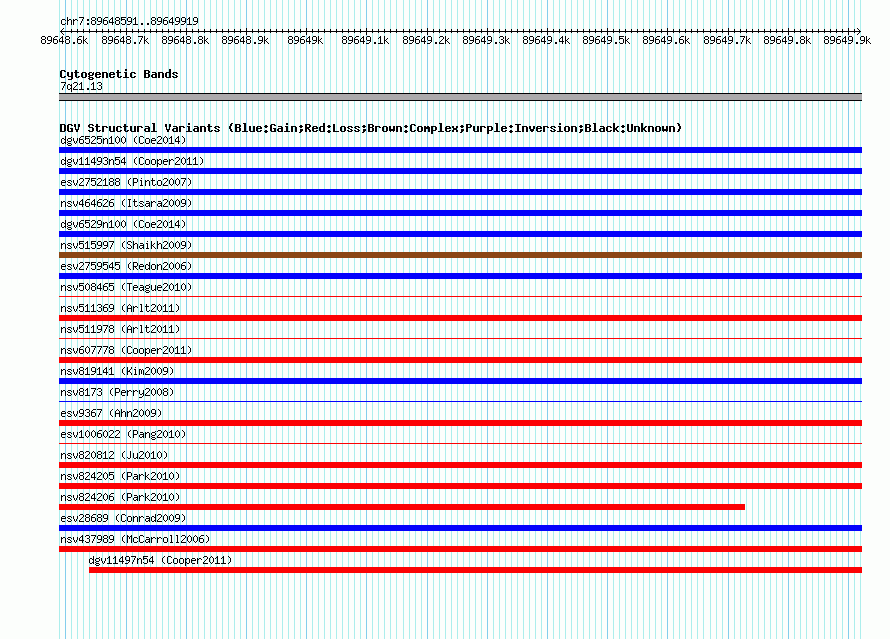
Task: Click the 89648.6k ruler position
Action: [65, 40]
